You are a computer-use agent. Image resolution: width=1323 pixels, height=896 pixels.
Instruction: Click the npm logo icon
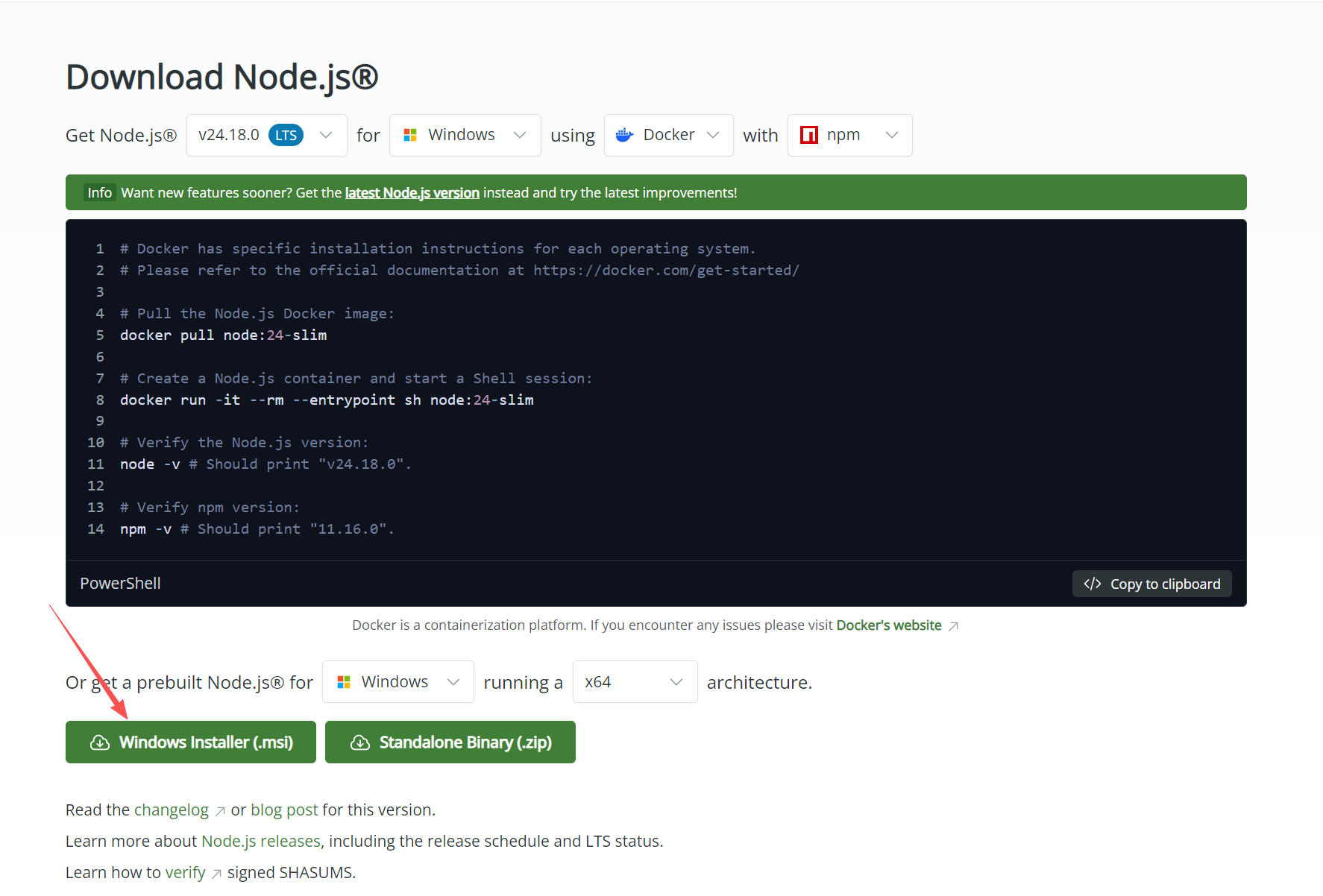[x=808, y=135]
